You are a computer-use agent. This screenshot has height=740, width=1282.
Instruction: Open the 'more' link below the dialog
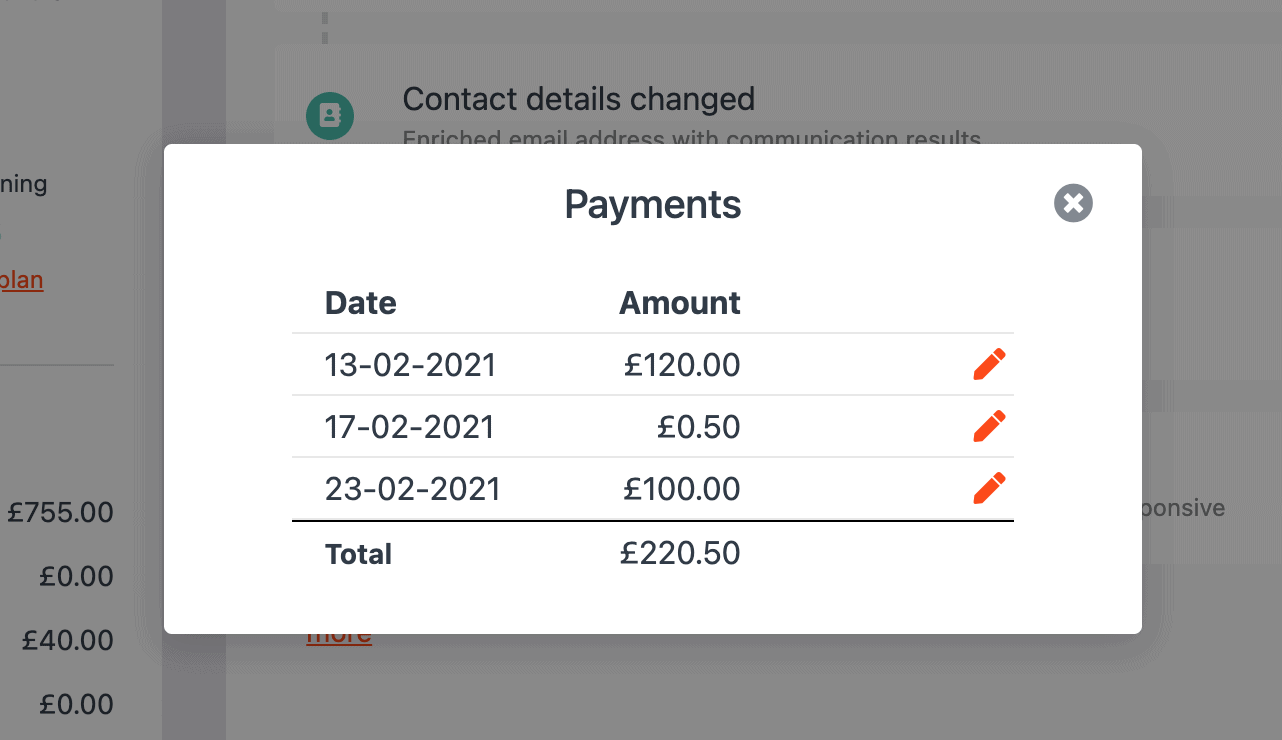coord(339,636)
